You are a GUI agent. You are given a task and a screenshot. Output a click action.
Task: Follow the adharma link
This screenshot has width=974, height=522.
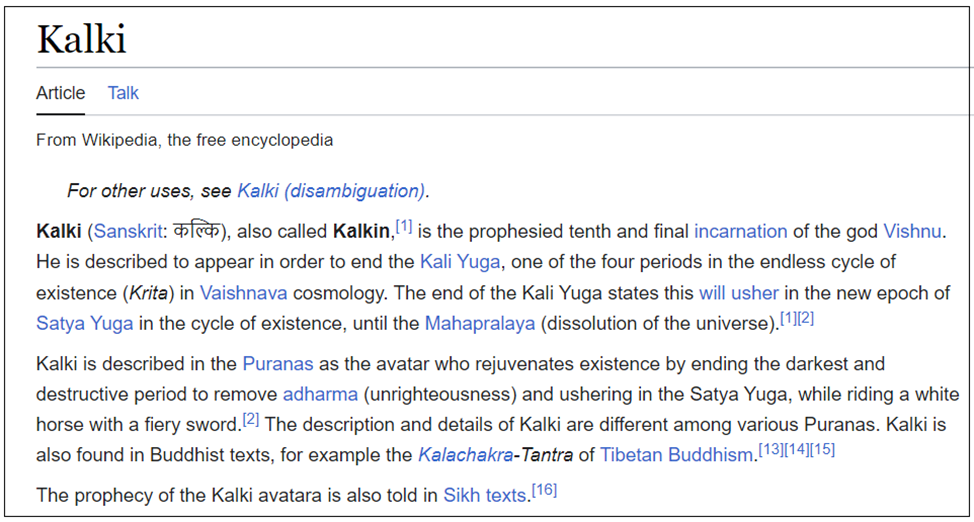click(321, 395)
